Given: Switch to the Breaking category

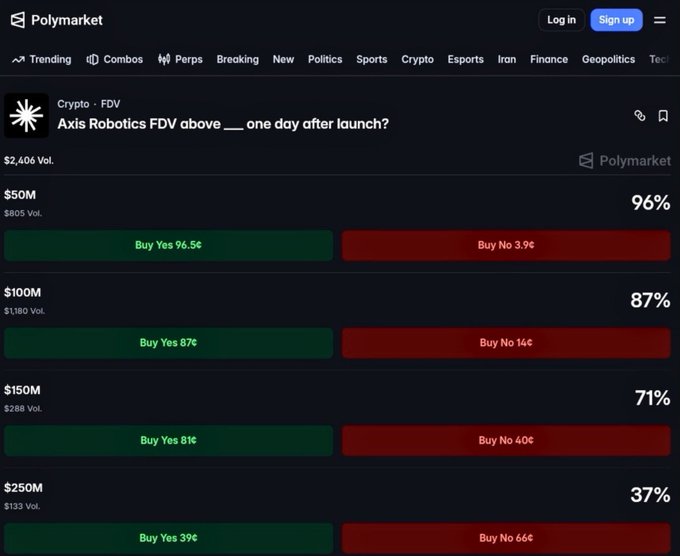Looking at the screenshot, I should point(238,59).
